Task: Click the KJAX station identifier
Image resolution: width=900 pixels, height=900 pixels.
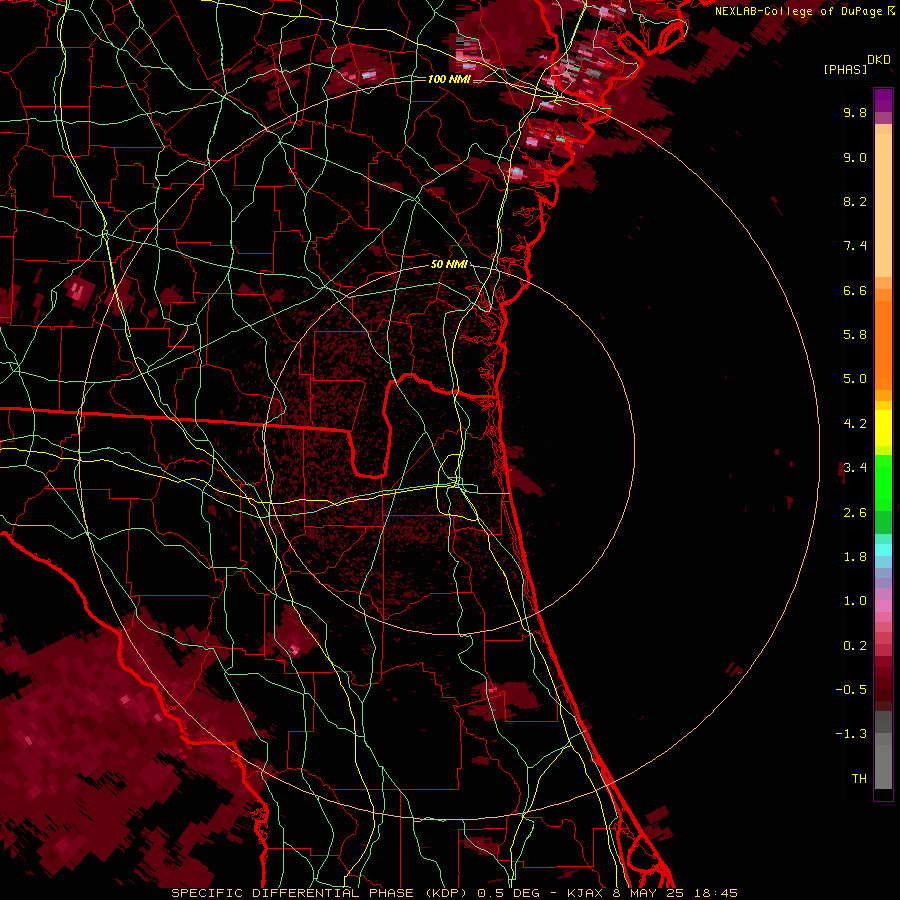Action: (x=585, y=893)
